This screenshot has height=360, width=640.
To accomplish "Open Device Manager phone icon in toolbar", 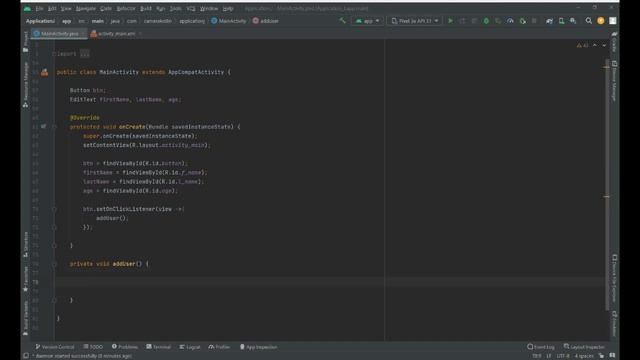I will (561, 21).
